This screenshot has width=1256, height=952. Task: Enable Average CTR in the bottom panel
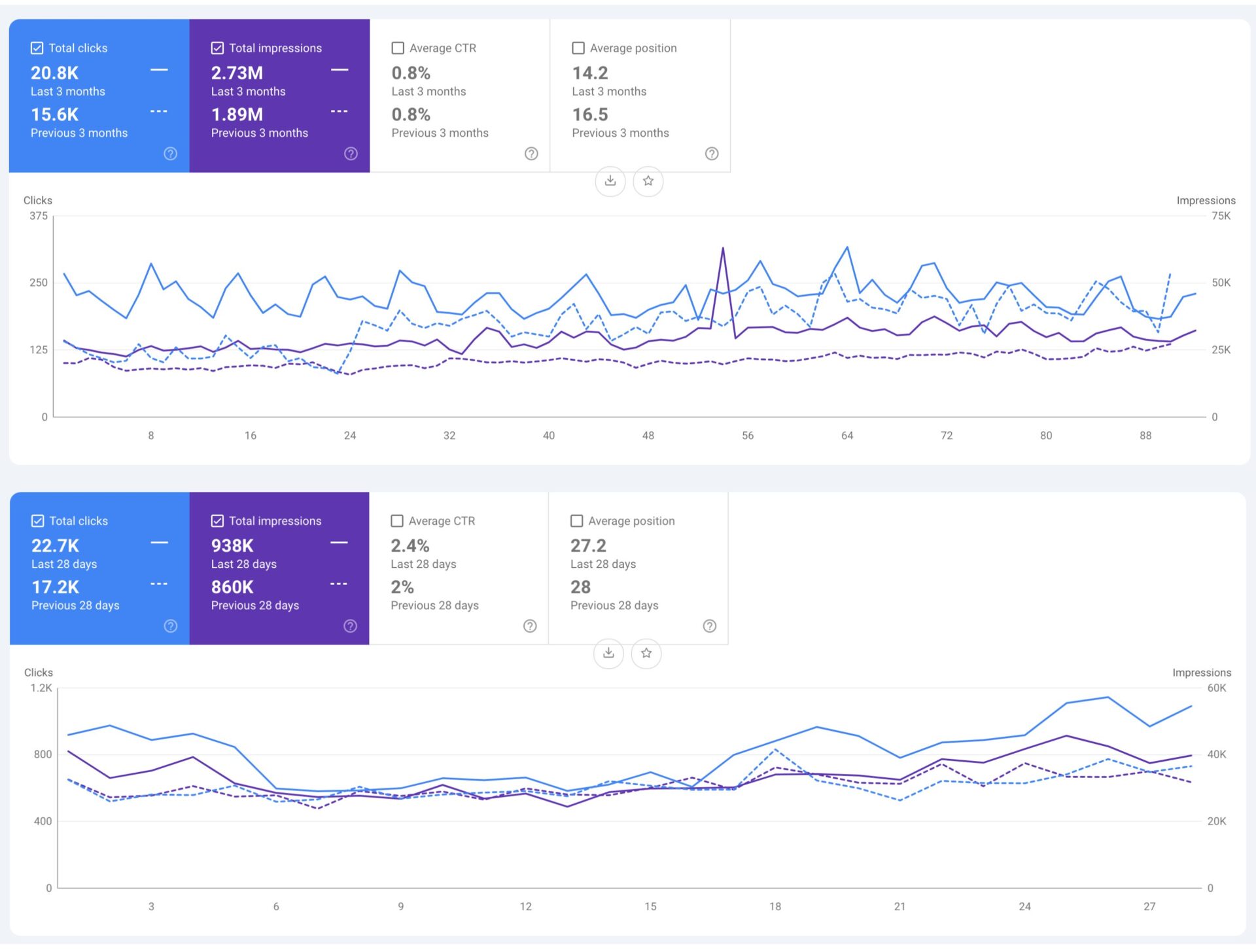click(397, 520)
